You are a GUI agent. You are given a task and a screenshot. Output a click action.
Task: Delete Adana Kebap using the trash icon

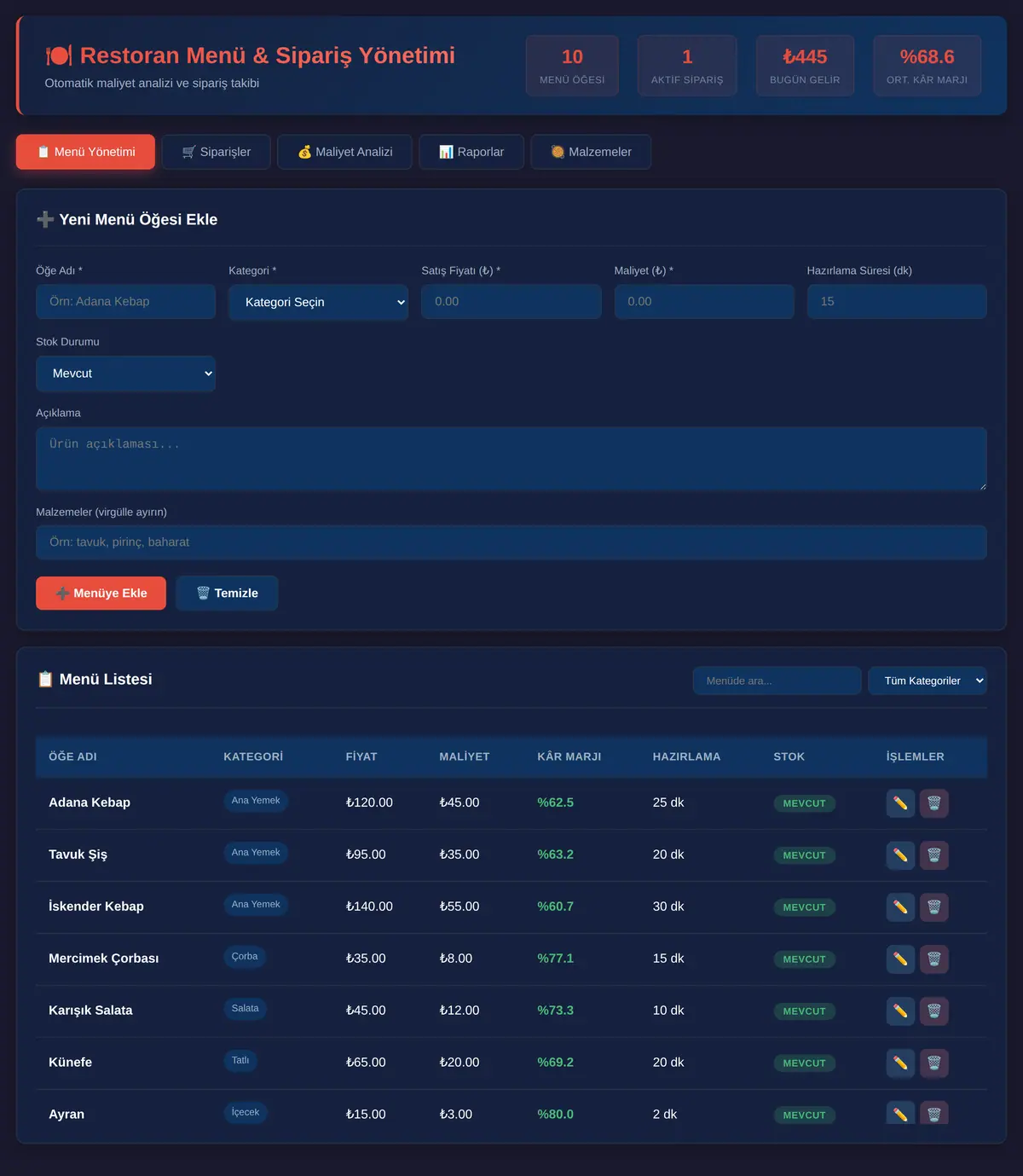(x=934, y=803)
